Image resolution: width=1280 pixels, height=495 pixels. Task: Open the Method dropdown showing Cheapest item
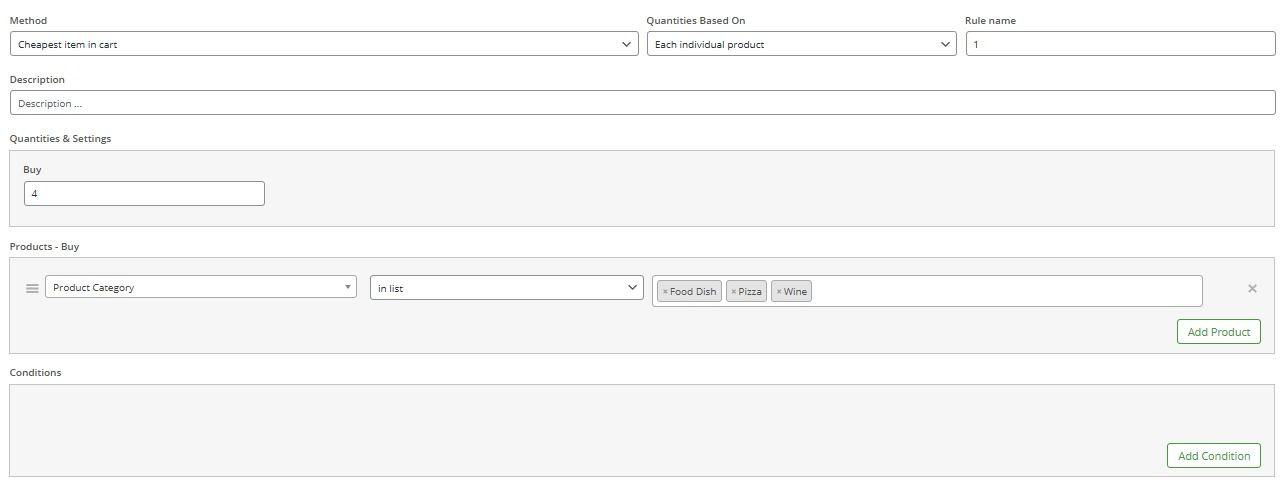point(324,44)
